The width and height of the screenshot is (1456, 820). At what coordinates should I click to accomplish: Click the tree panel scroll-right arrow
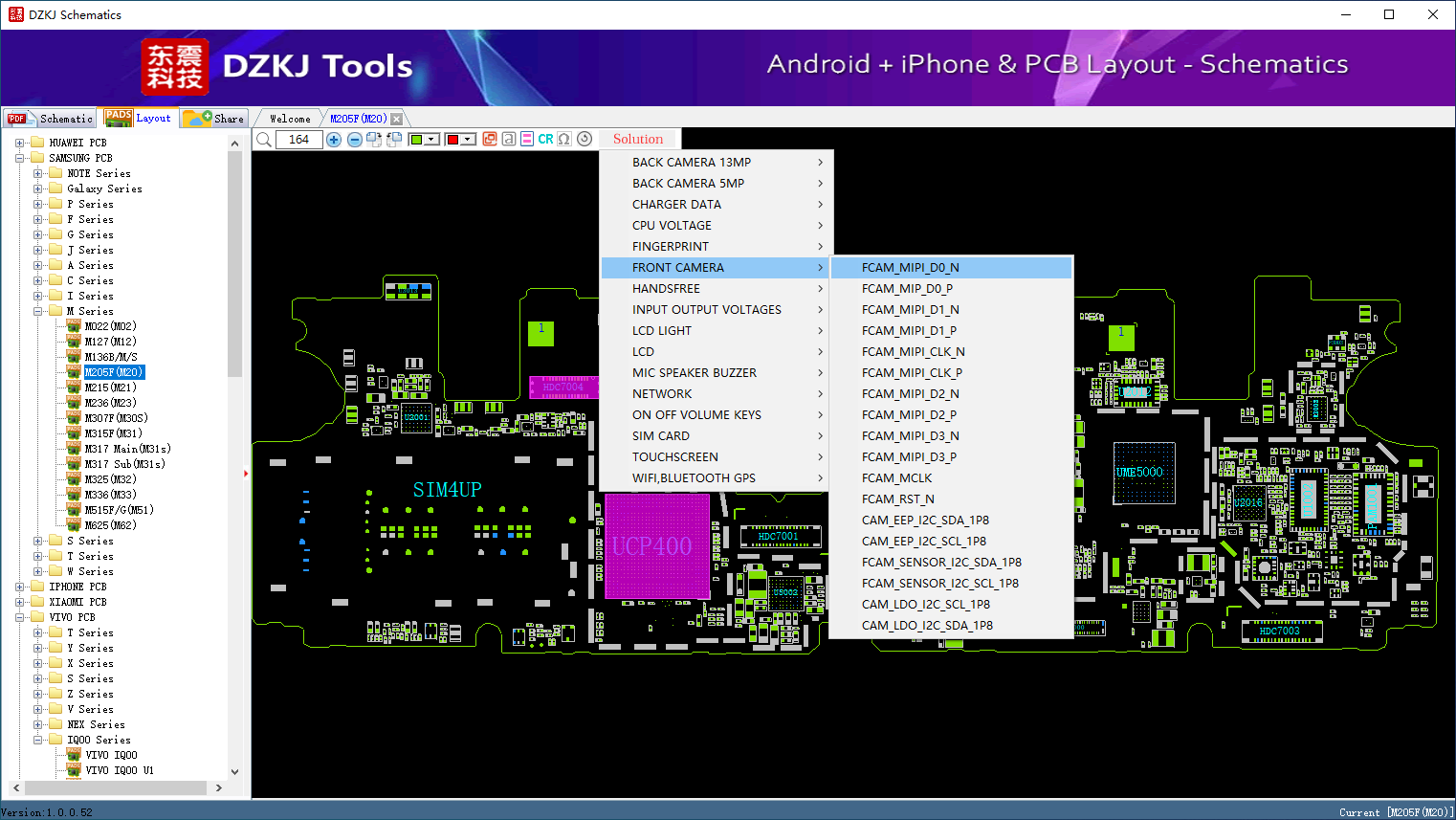(x=219, y=787)
